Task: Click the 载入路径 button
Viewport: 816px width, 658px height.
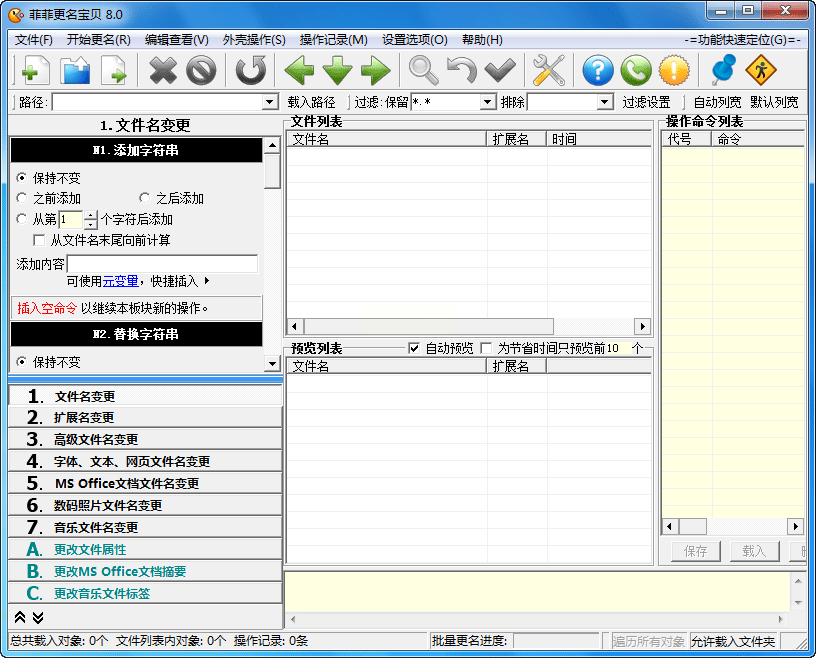Action: [311, 102]
